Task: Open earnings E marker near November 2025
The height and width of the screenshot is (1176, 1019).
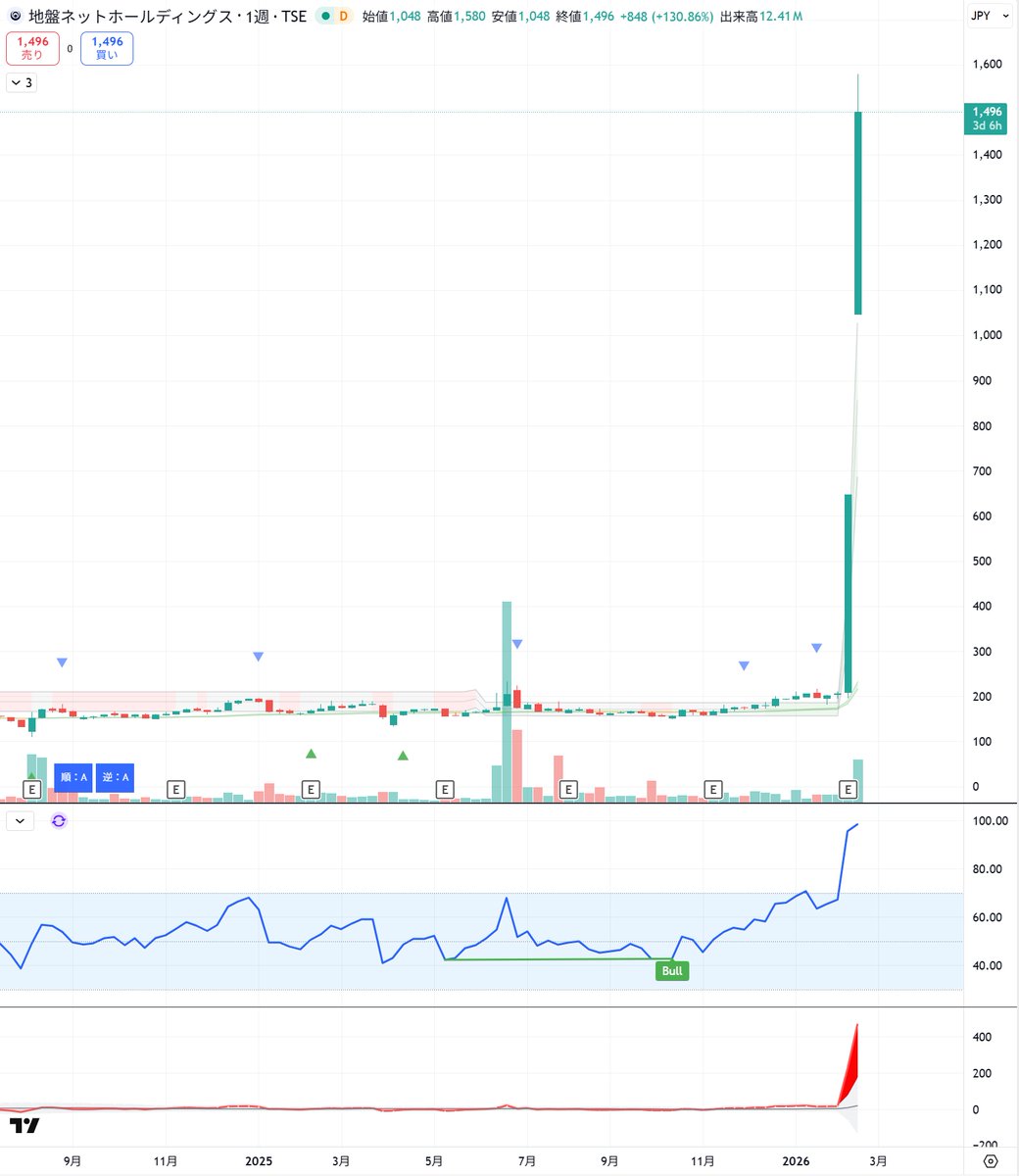Action: 713,789
